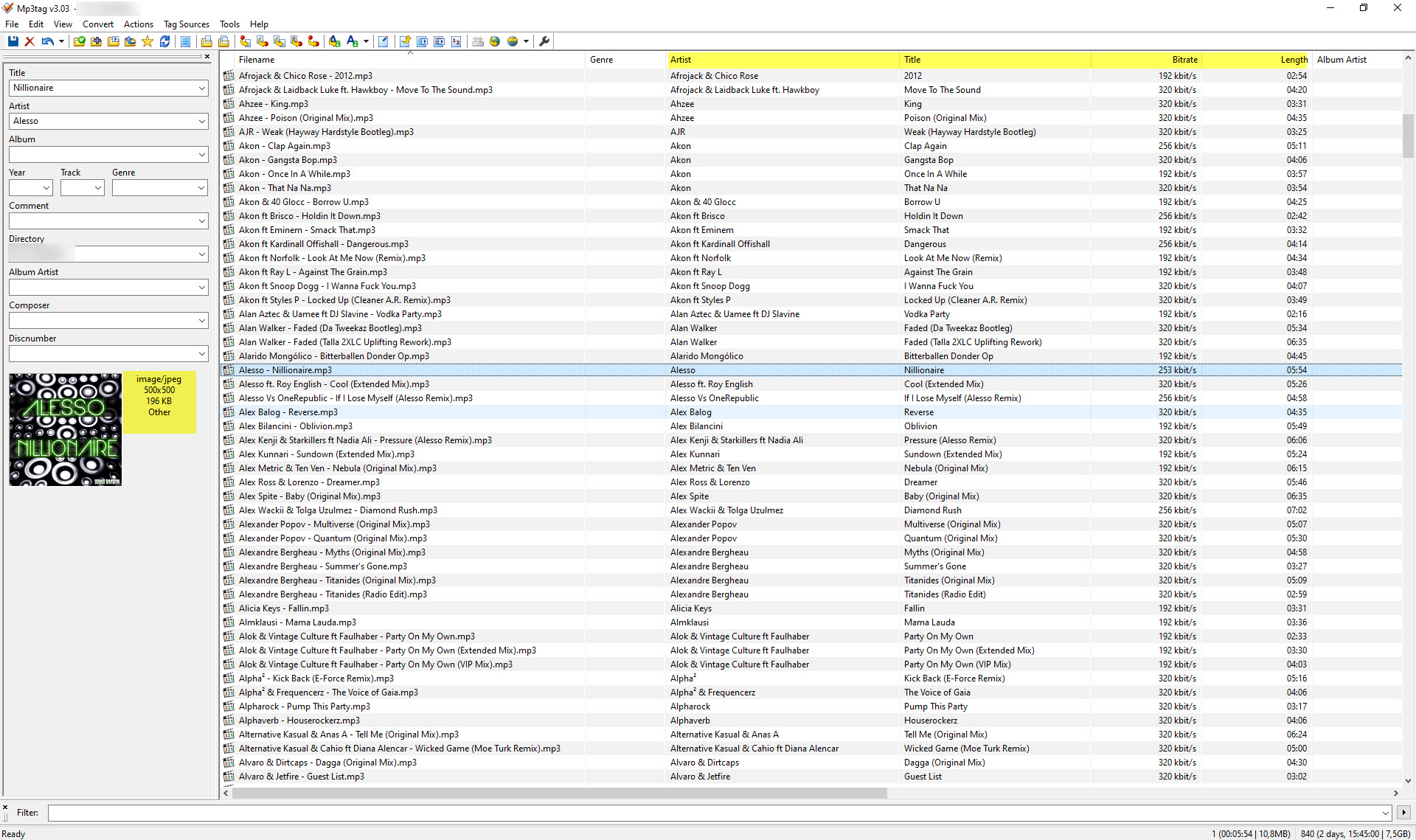Image resolution: width=1416 pixels, height=840 pixels.
Task: Open the Tag Sources menu
Action: point(187,24)
